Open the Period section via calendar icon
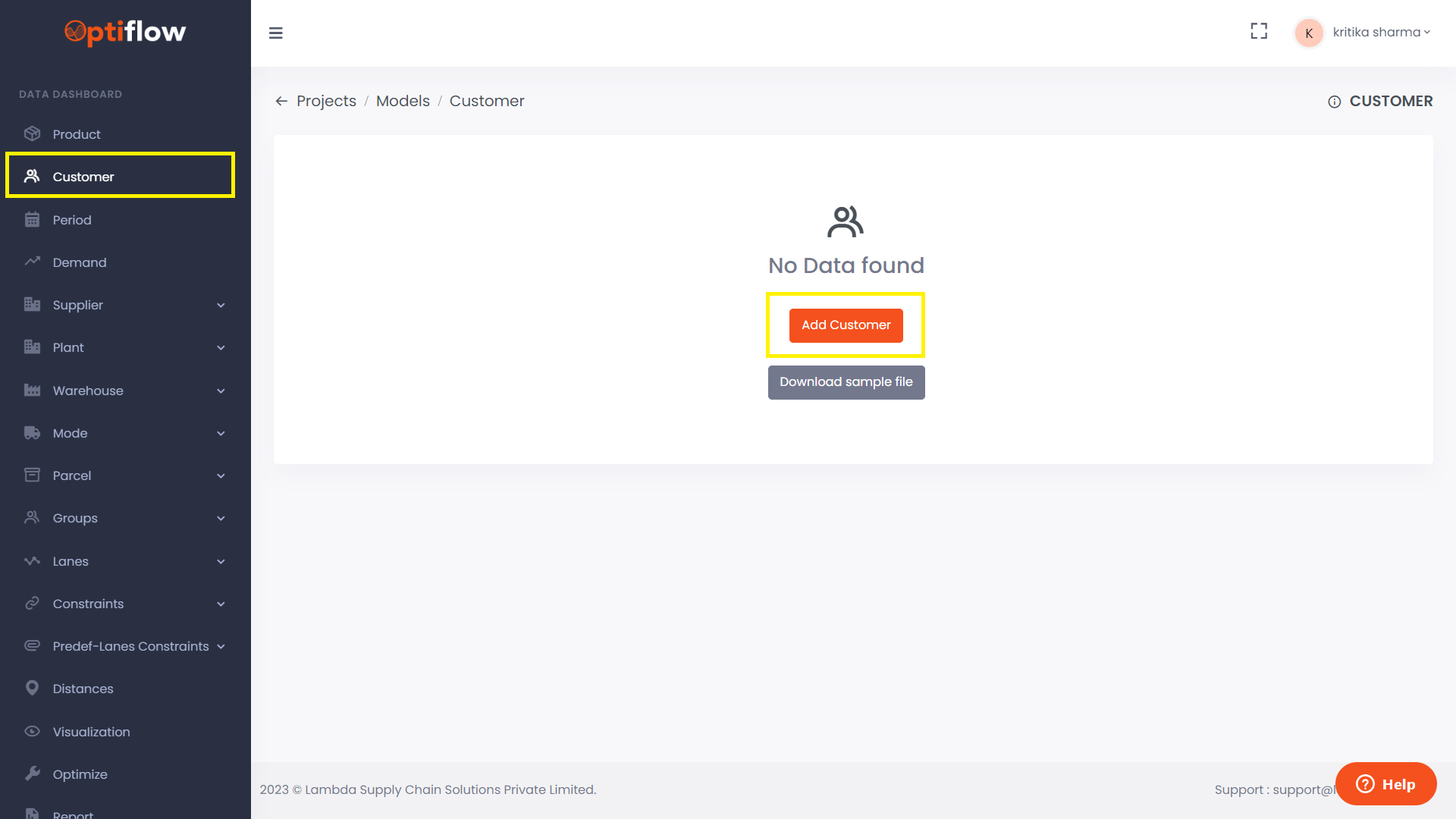 point(33,219)
